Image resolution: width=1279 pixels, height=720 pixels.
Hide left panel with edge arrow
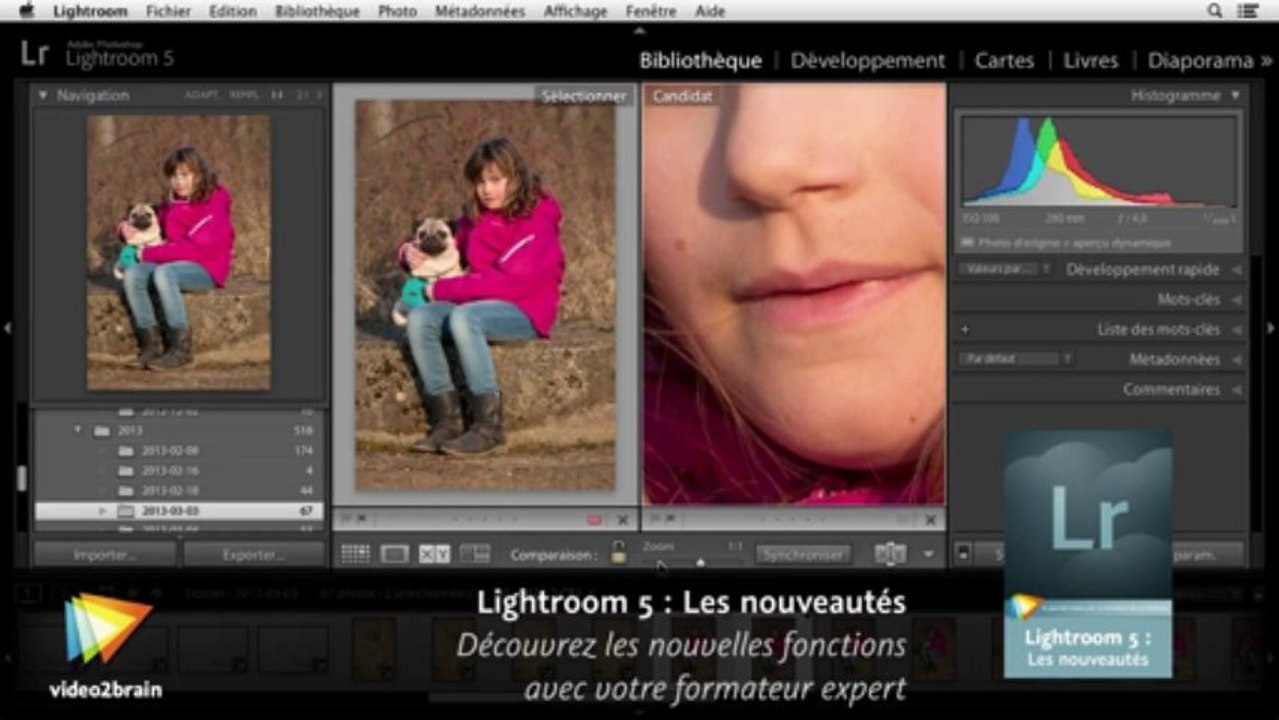click(x=8, y=327)
